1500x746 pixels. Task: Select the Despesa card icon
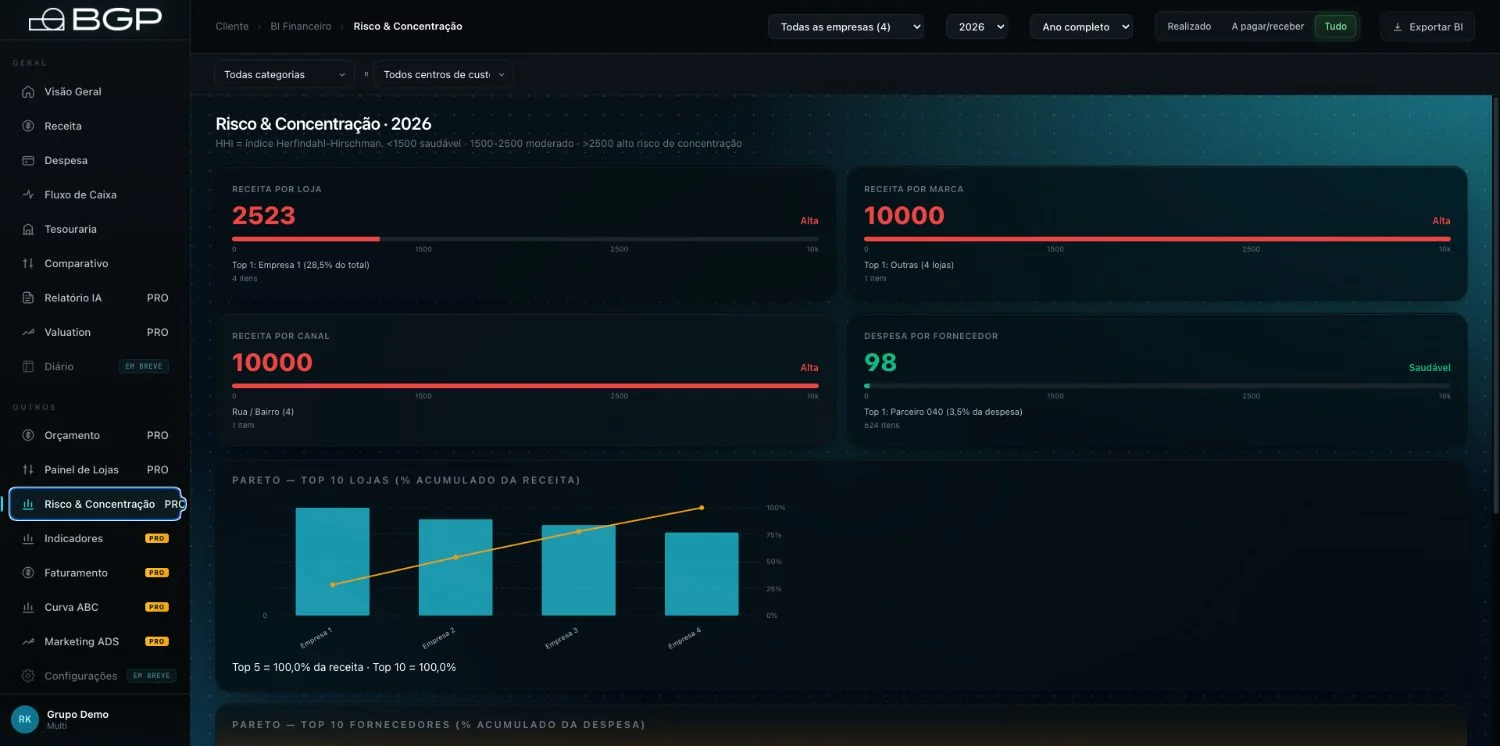(x=28, y=160)
